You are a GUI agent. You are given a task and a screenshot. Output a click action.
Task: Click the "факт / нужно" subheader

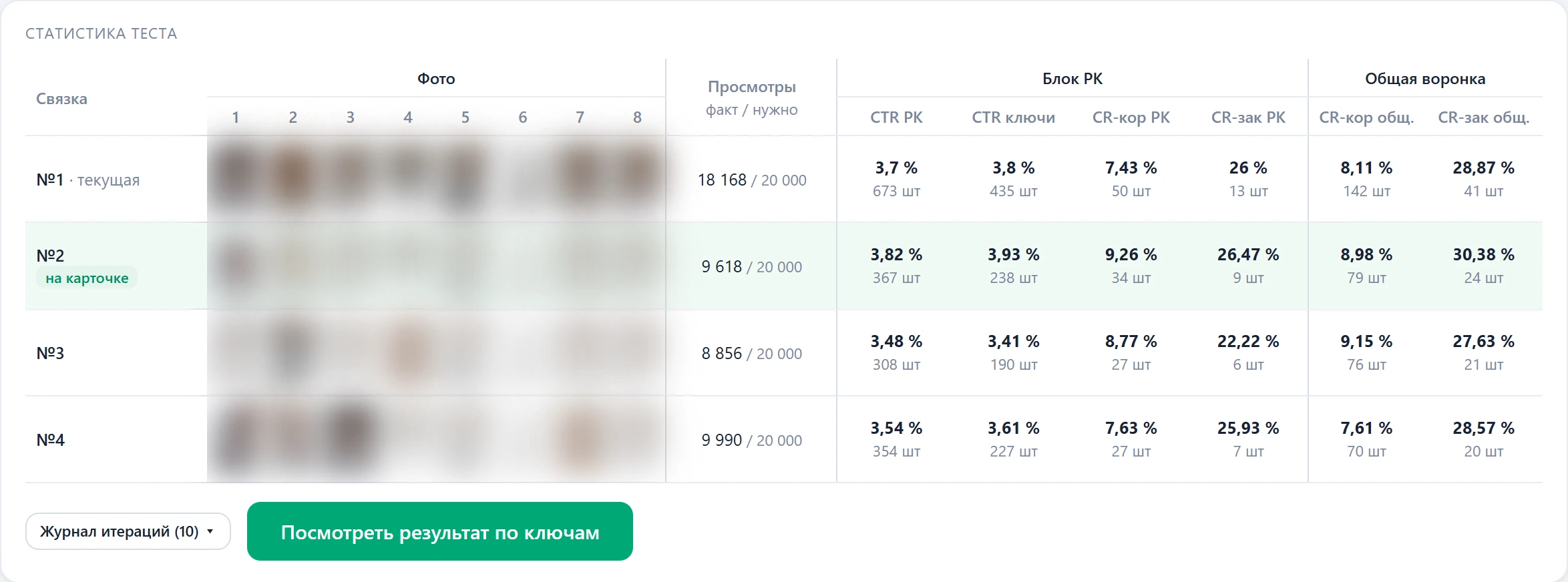(752, 109)
